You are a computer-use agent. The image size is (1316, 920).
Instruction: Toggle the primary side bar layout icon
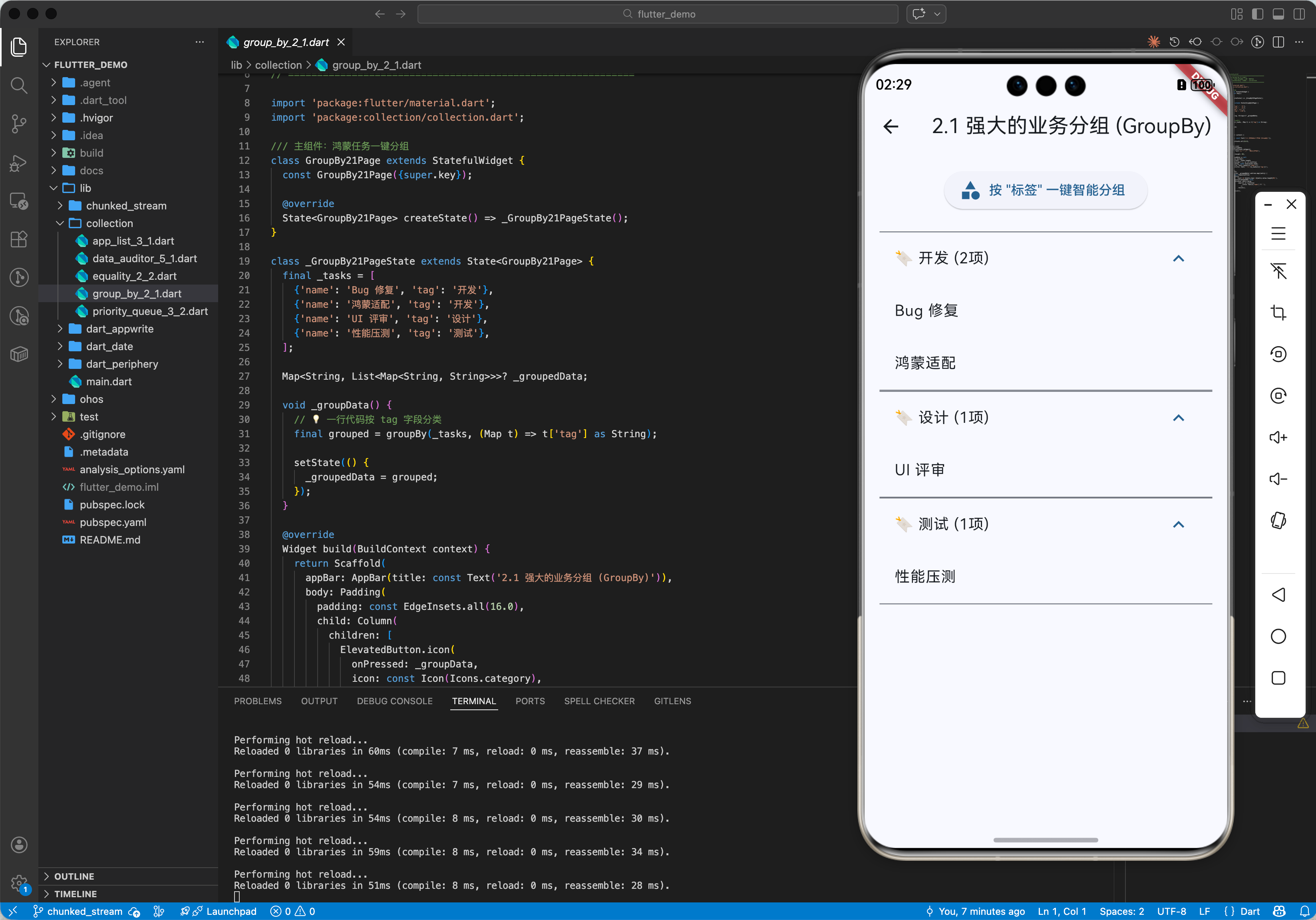pos(1257,14)
